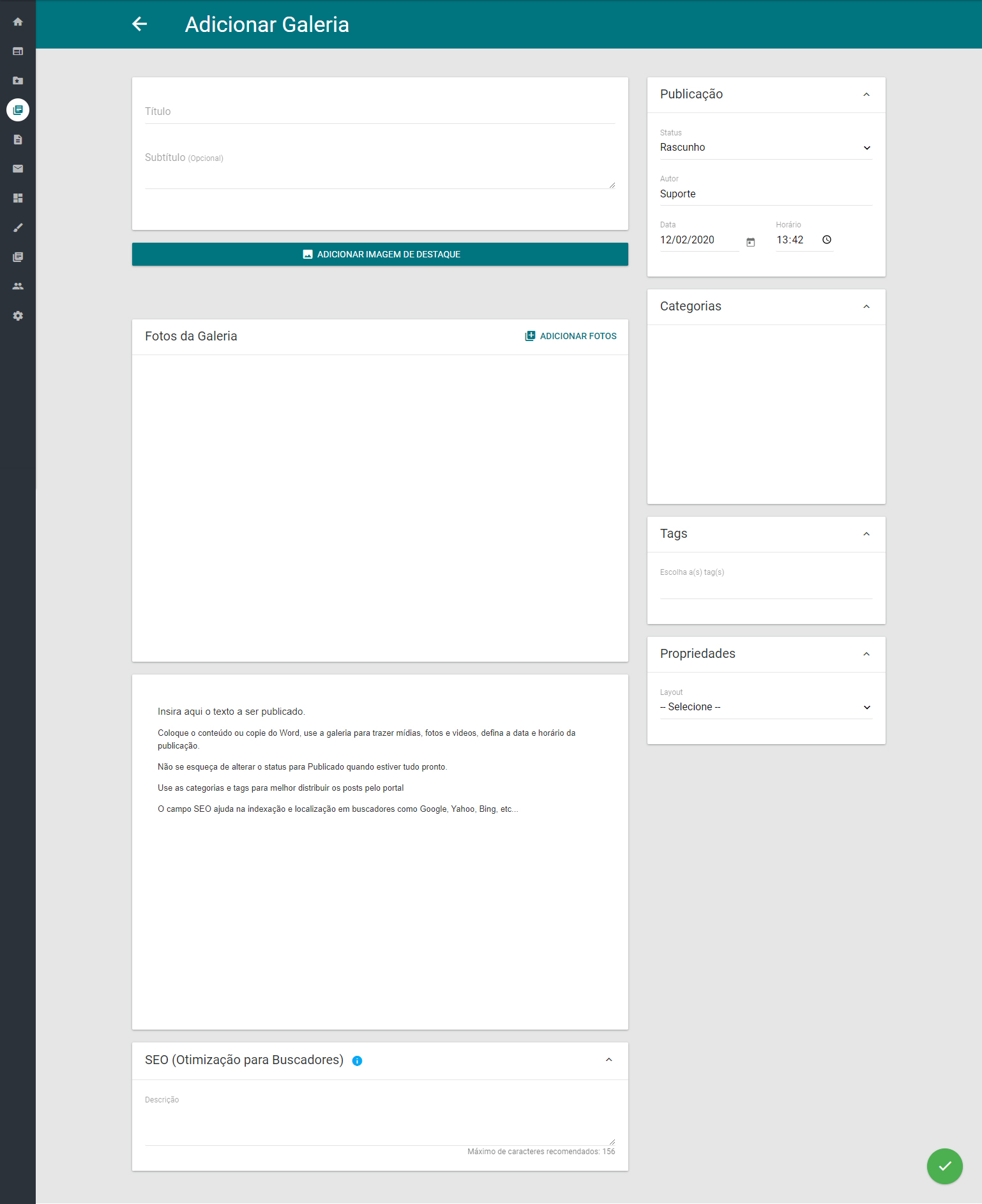Open the clock time picker icon

[x=827, y=240]
